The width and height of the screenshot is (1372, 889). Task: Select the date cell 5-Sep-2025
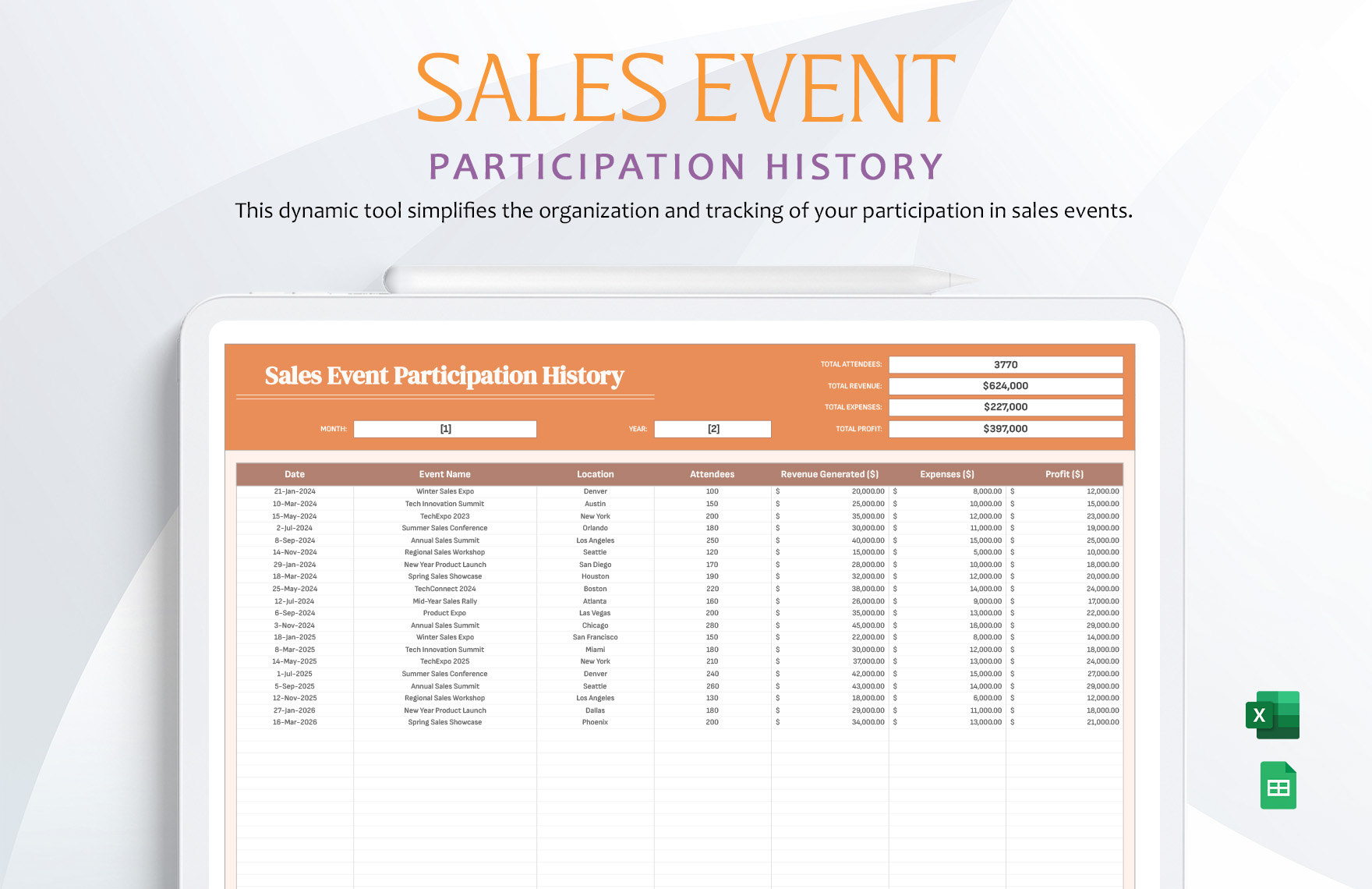295,686
